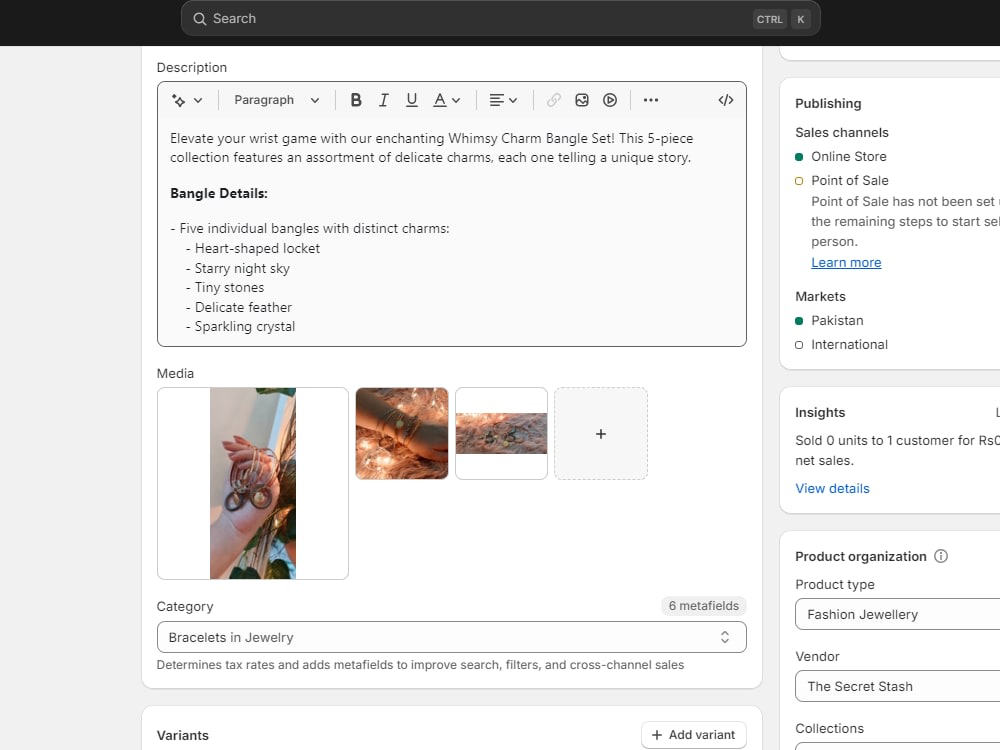
Task: Click the insert image icon
Action: (582, 100)
